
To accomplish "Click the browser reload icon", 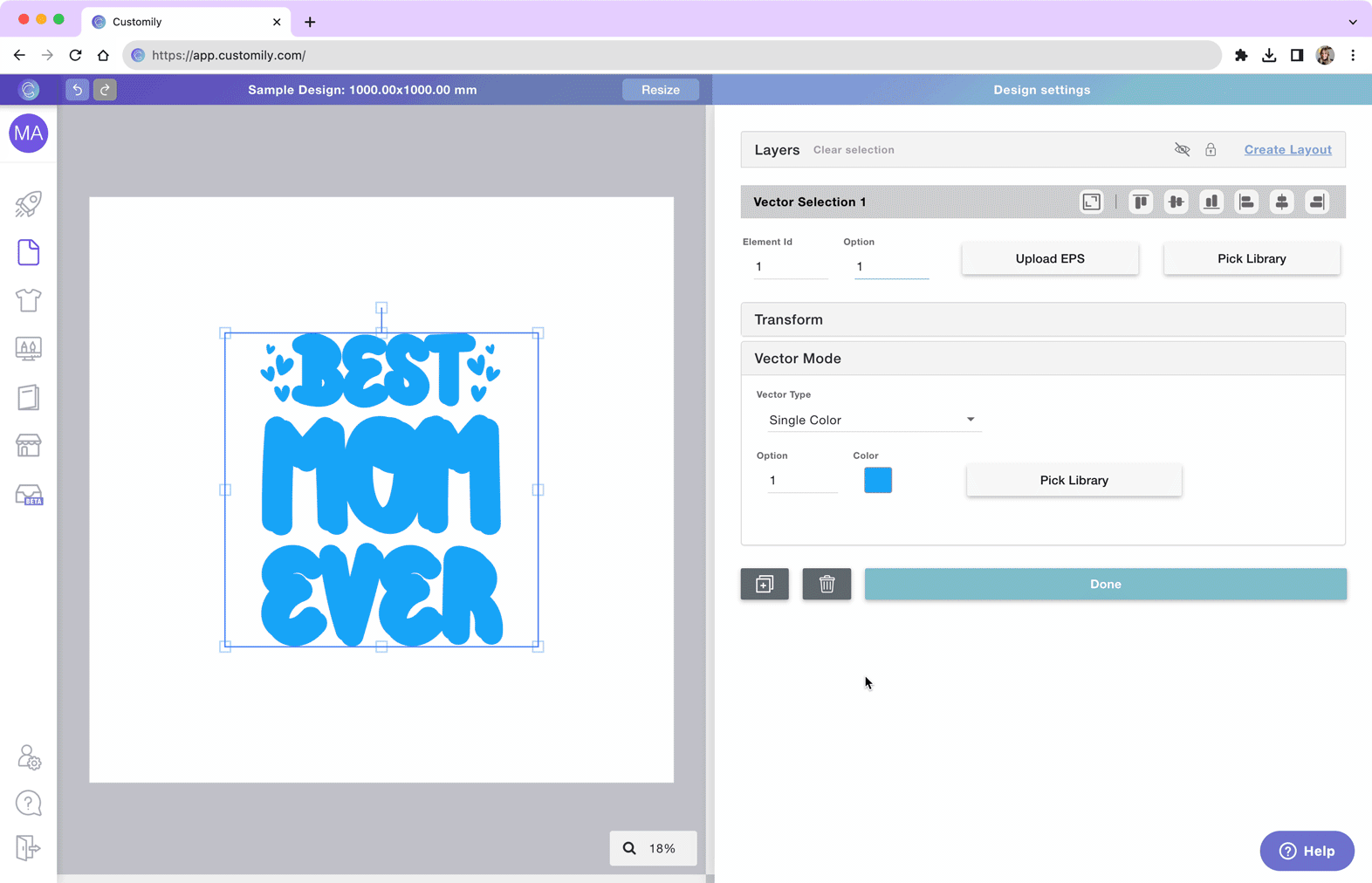I will click(75, 55).
